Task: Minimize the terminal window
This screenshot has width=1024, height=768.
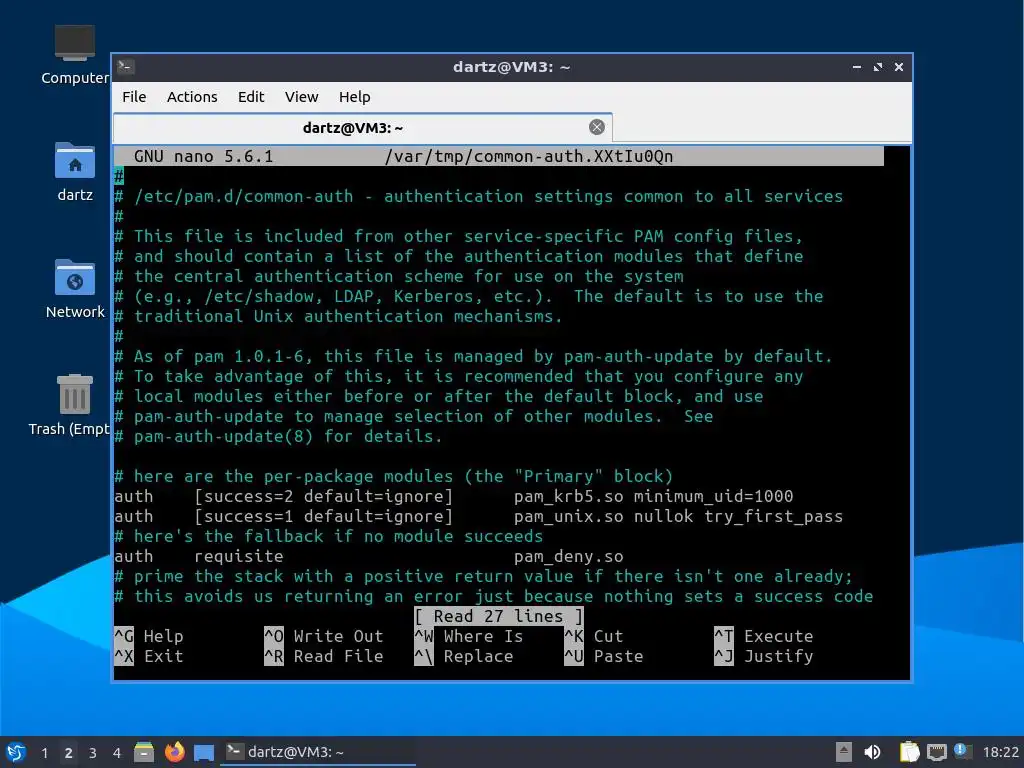Action: (x=857, y=67)
